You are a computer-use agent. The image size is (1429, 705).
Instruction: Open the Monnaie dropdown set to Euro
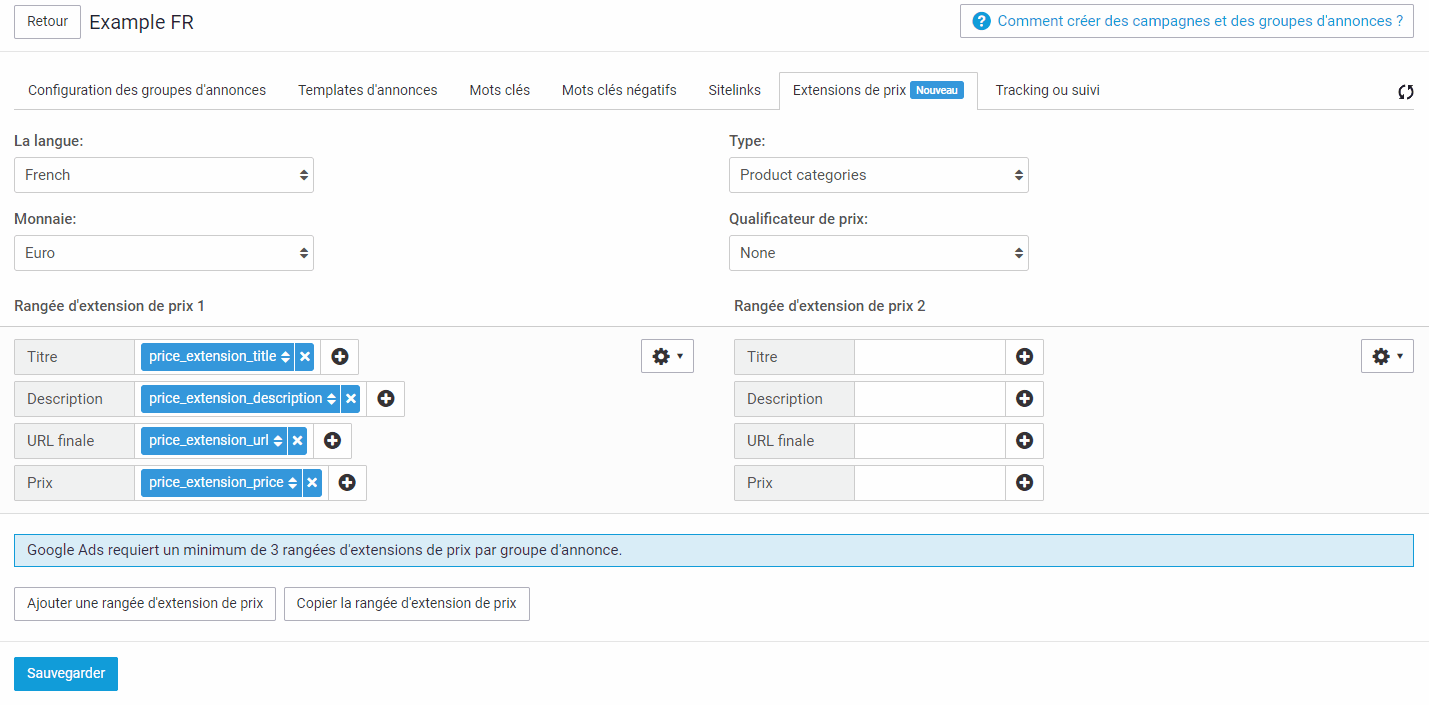click(164, 253)
